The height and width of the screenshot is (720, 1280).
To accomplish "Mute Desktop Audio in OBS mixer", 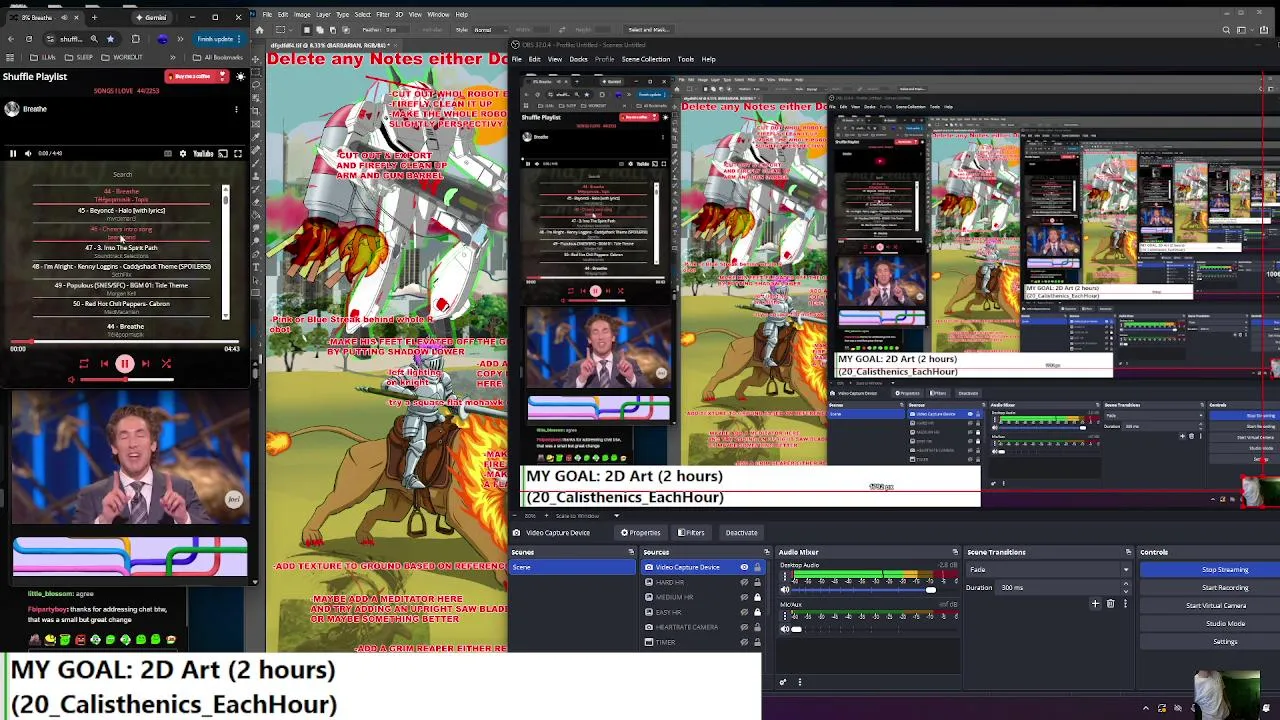I will pyautogui.click(x=785, y=590).
